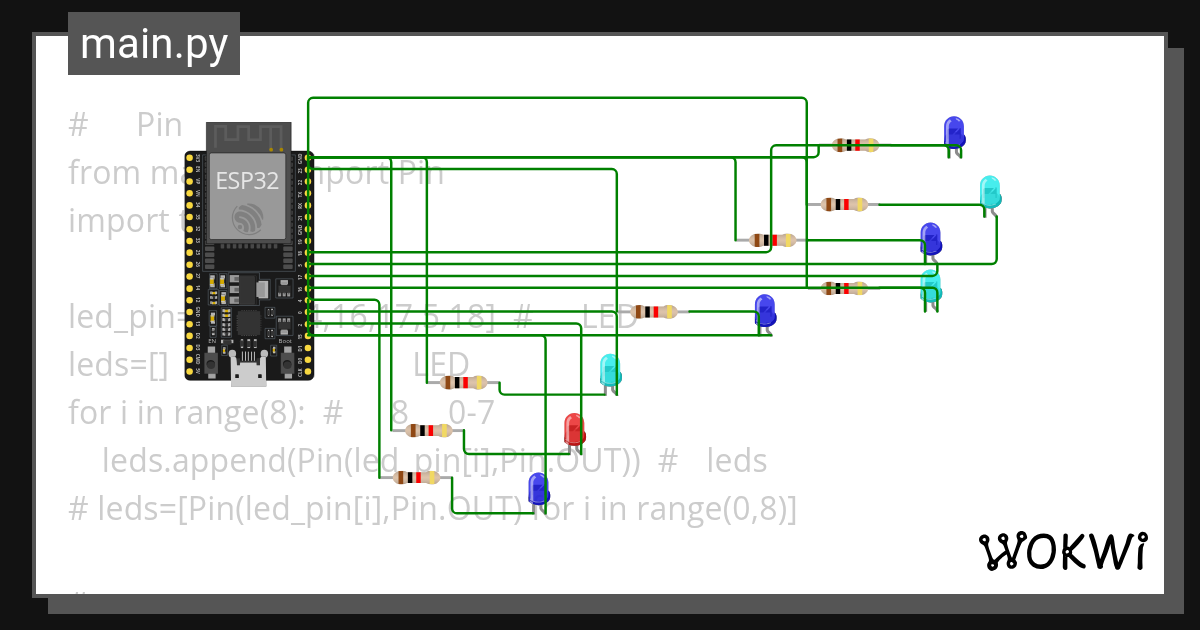Click the micro USB connector on the ESP32 board

click(x=247, y=373)
